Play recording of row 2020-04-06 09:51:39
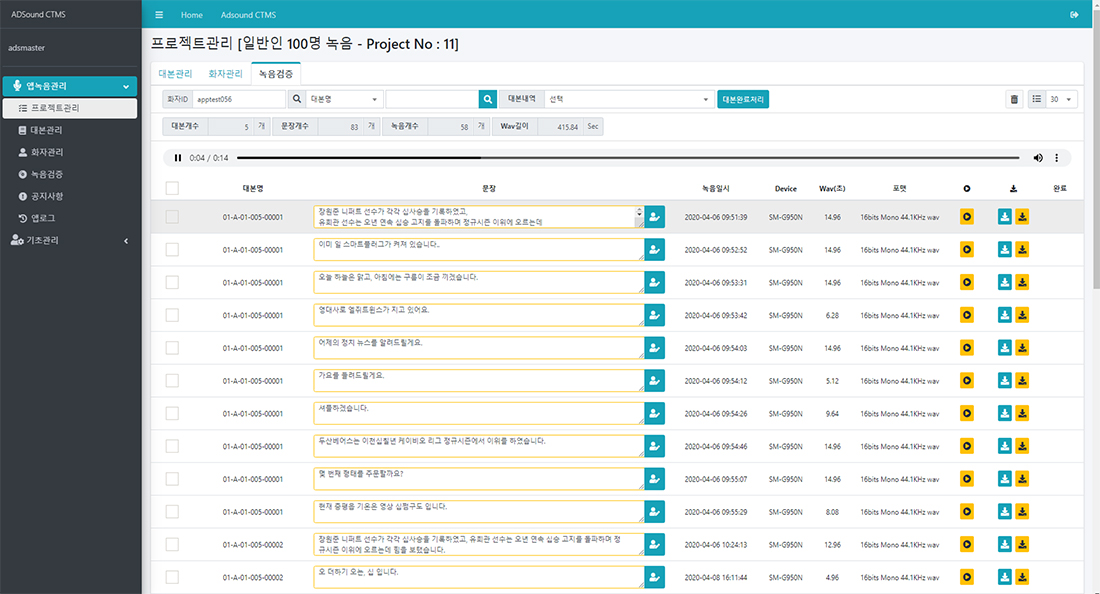The height and width of the screenshot is (594, 1100). point(967,217)
